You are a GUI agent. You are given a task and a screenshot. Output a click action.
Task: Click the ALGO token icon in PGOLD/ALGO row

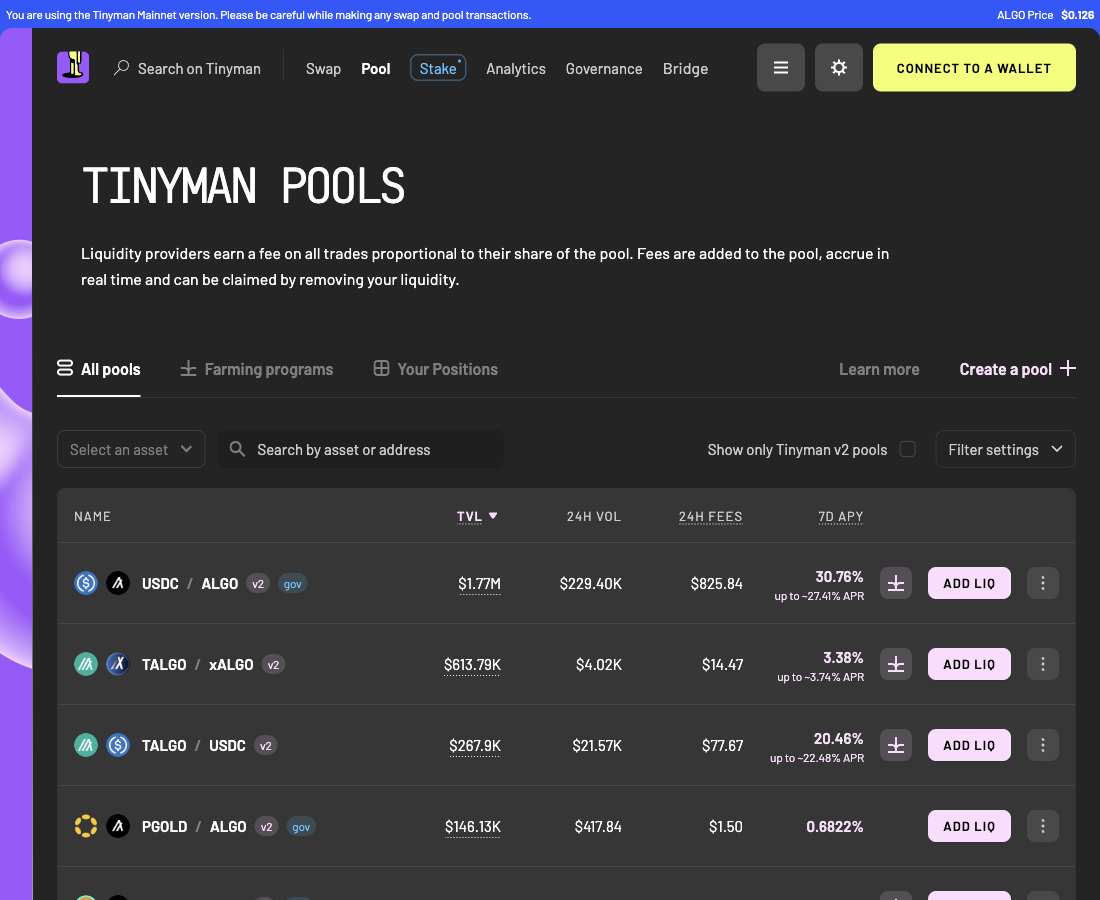118,826
